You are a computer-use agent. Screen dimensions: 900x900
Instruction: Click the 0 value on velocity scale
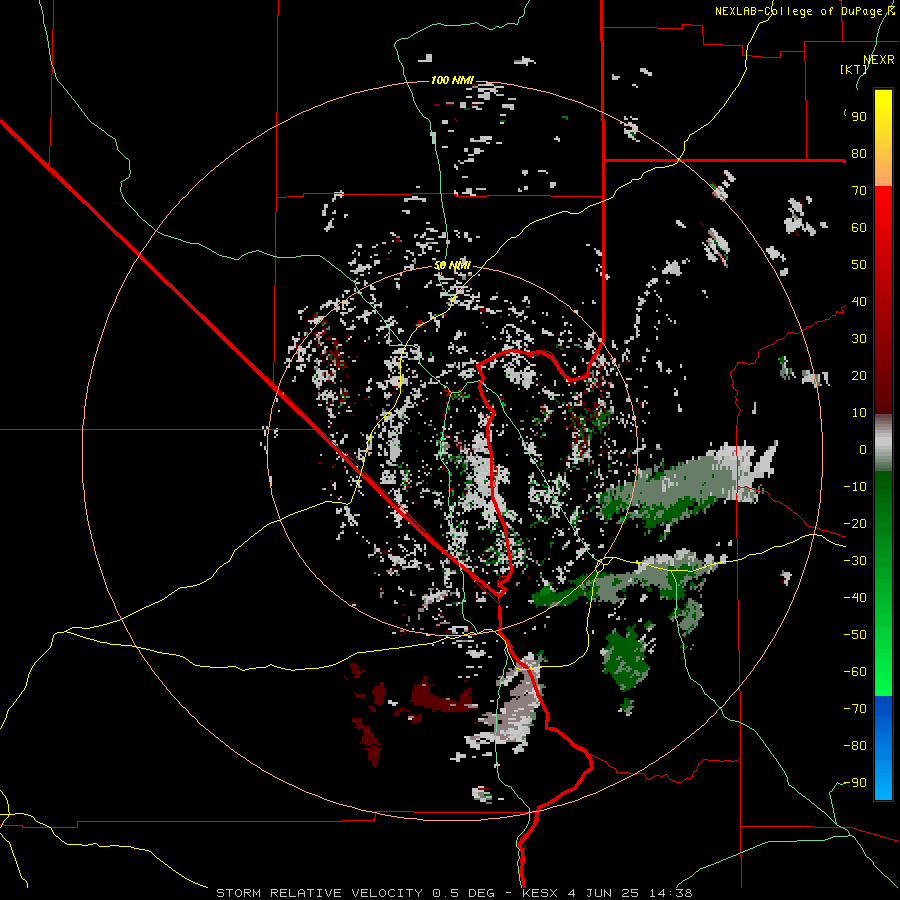tap(863, 449)
